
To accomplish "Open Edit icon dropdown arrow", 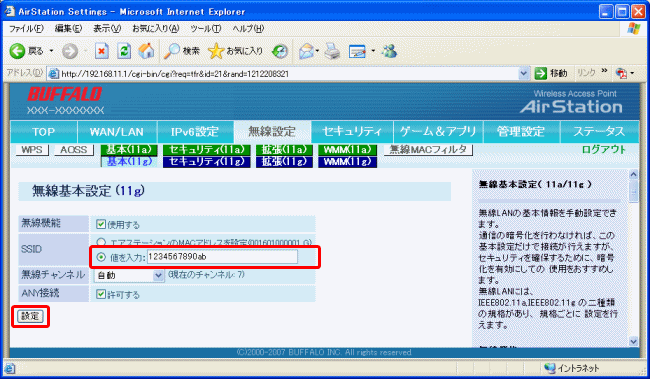I will (373, 51).
